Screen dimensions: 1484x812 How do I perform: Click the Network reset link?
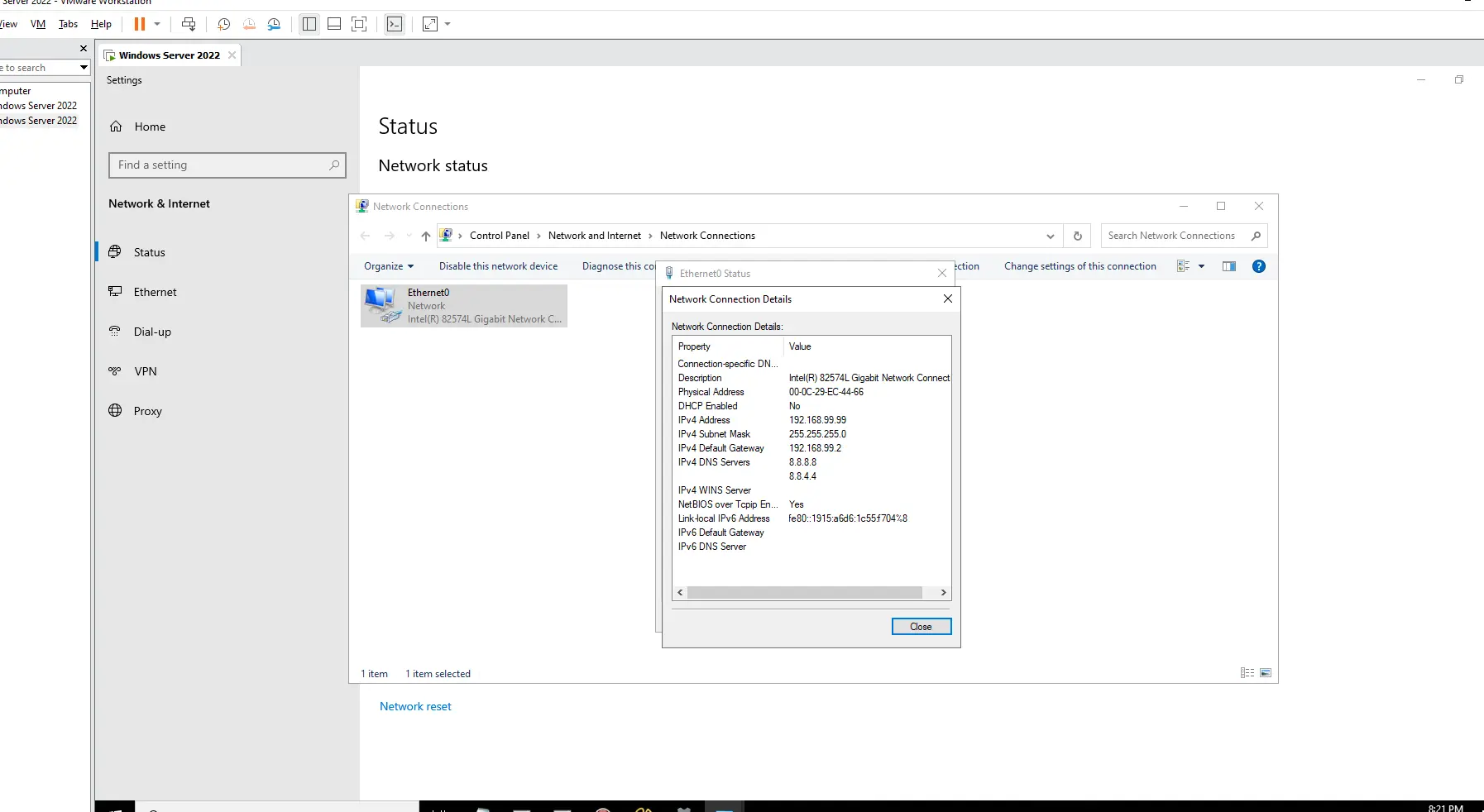tap(415, 706)
